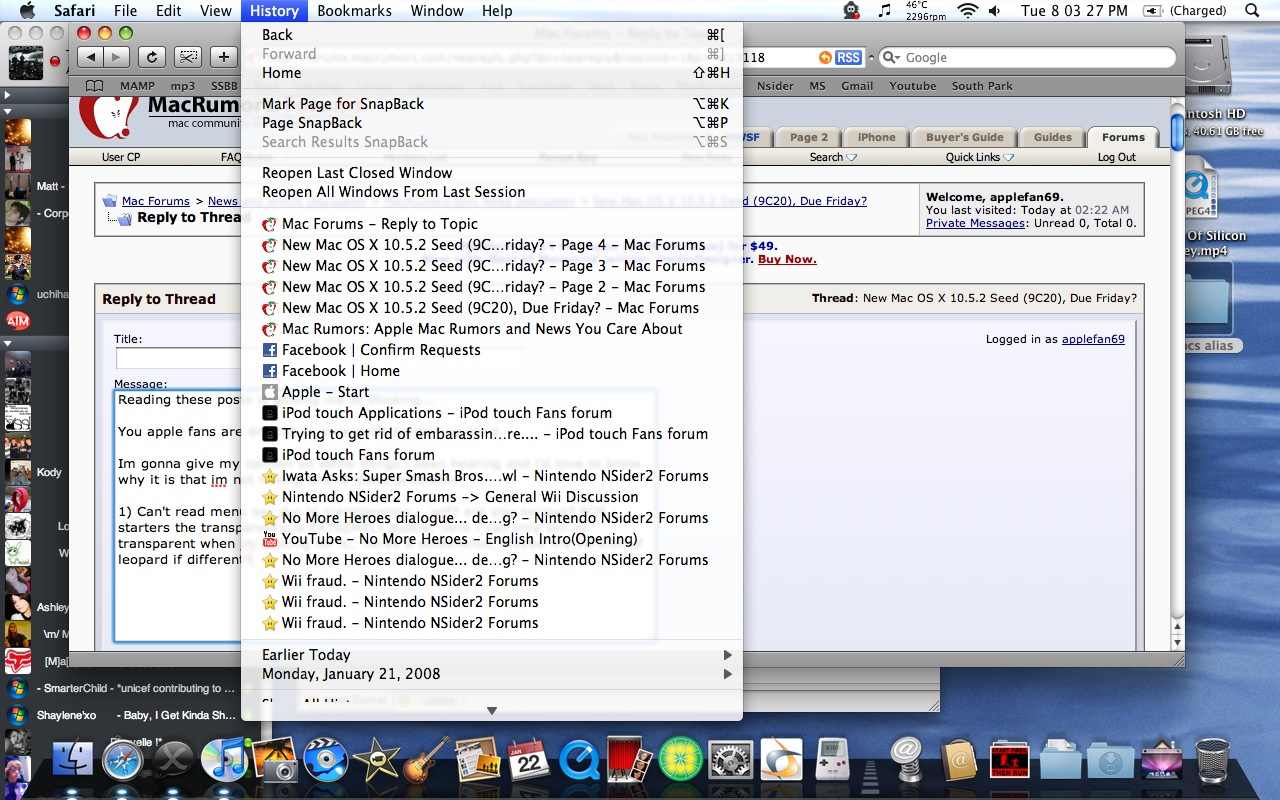Choose Mark Page for SnapBack

click(x=492, y=104)
